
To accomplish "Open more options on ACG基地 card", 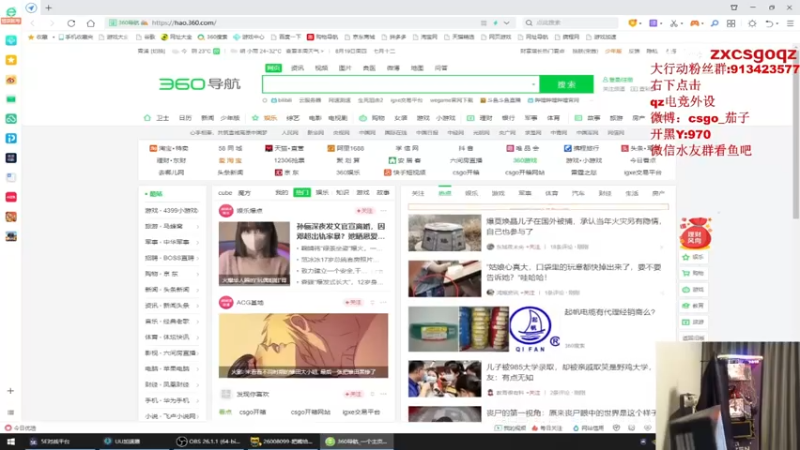I will pos(384,303).
